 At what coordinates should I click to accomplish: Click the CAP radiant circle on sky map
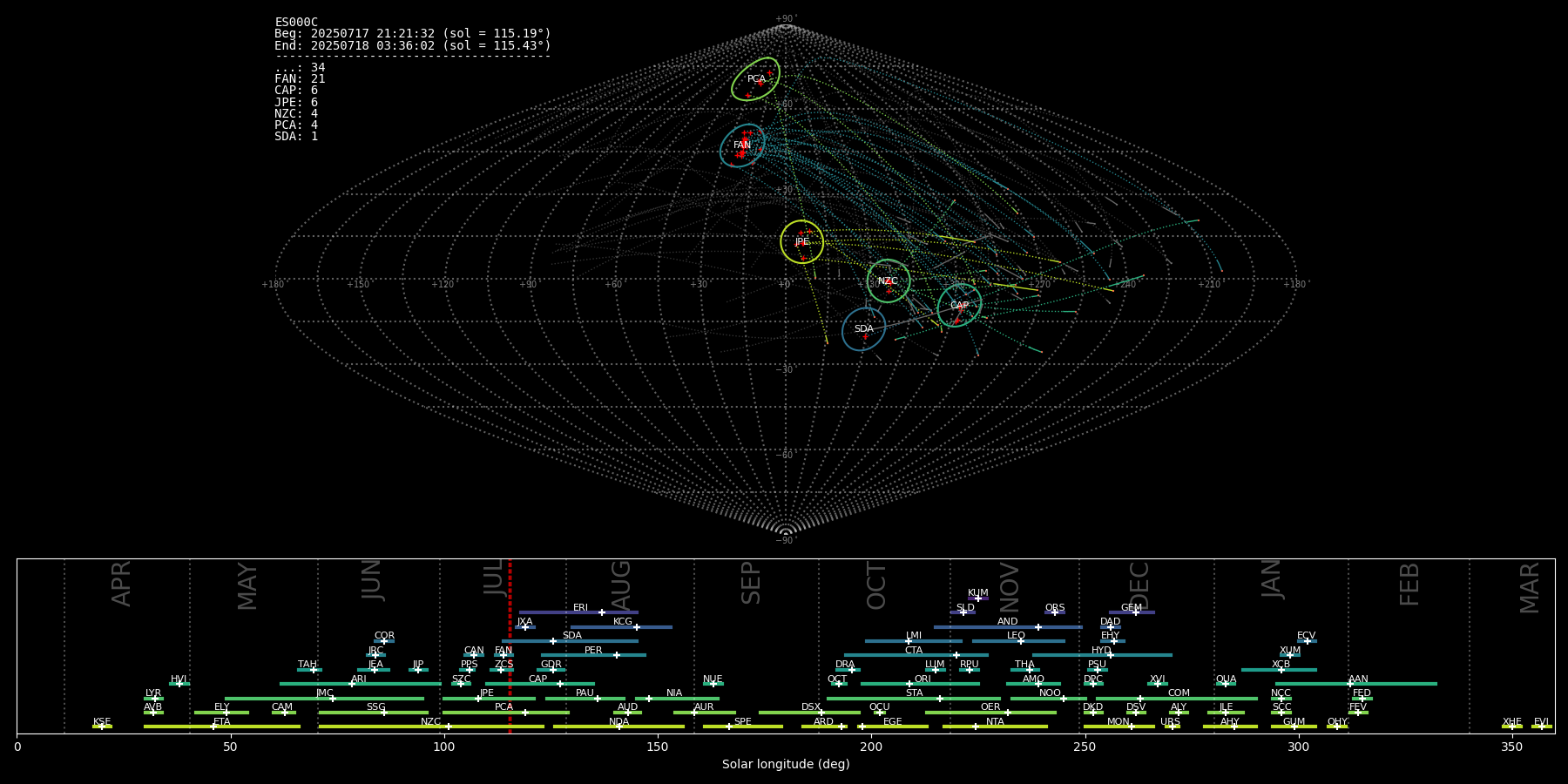click(x=959, y=306)
